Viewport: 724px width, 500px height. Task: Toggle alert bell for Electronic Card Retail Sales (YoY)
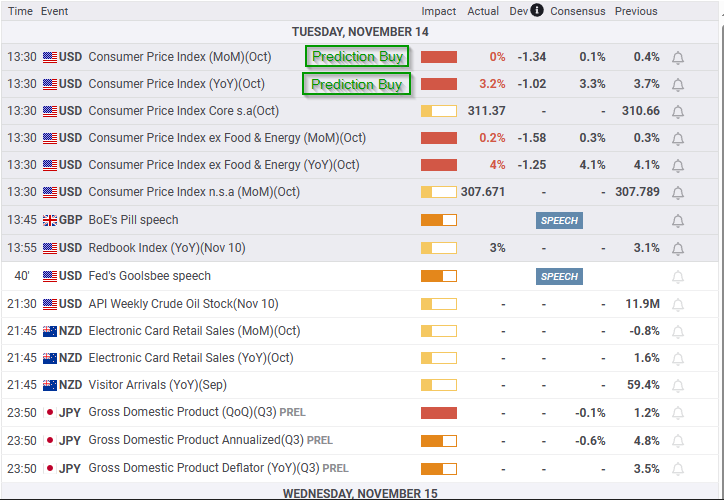click(677, 359)
